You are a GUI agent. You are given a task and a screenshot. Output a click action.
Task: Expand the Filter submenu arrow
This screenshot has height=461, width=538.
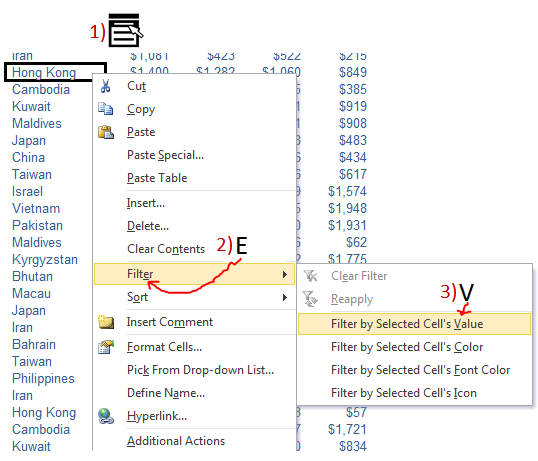coord(284,274)
